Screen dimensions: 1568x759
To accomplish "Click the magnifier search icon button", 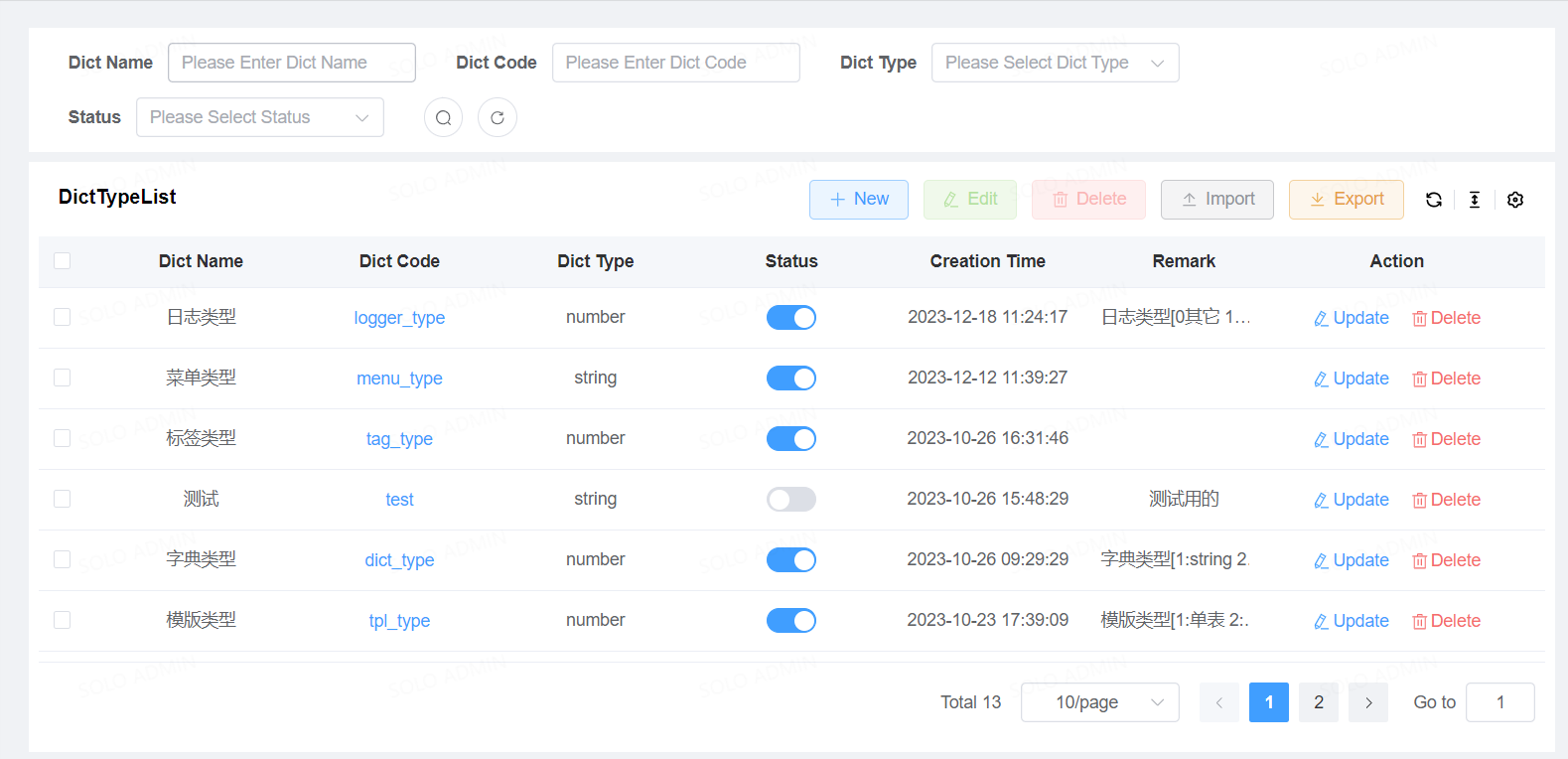I will (443, 117).
